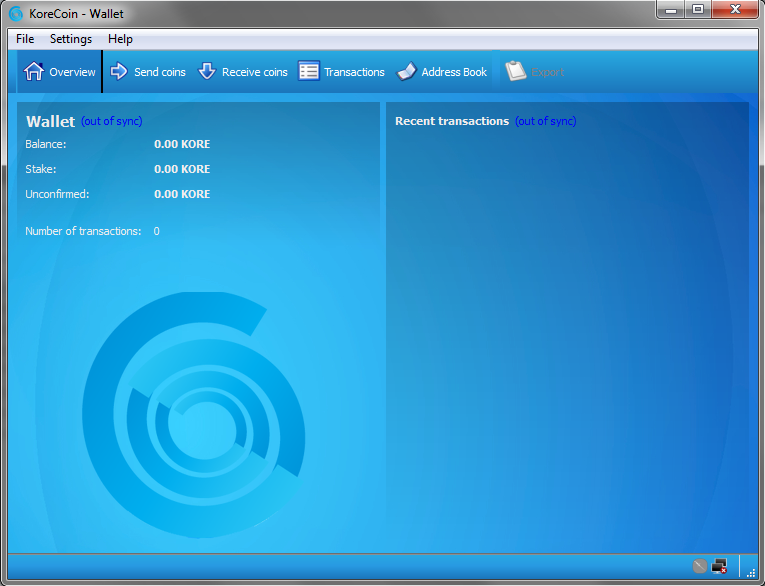Select the Unconfirmed 0.00 KORE value
Image resolution: width=765 pixels, height=586 pixels.
182,194
